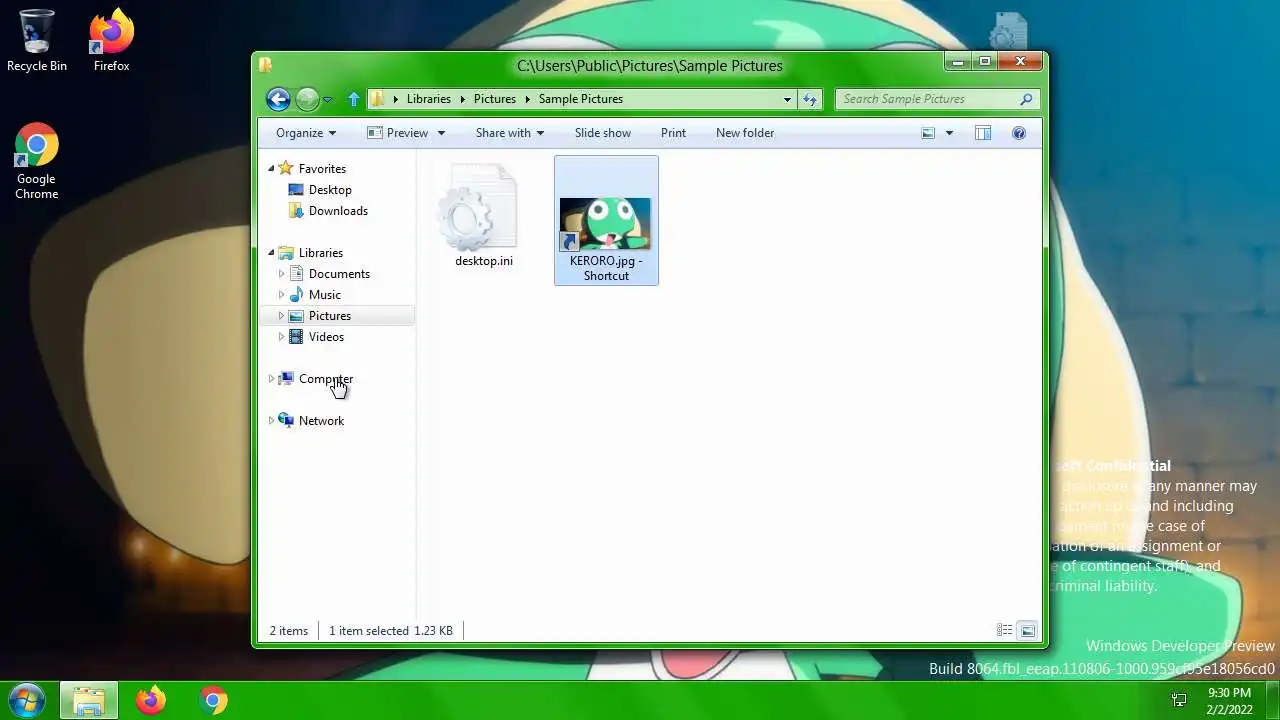The image size is (1280, 720).
Task: Select Pictures in the address breadcrumb
Action: pos(495,99)
